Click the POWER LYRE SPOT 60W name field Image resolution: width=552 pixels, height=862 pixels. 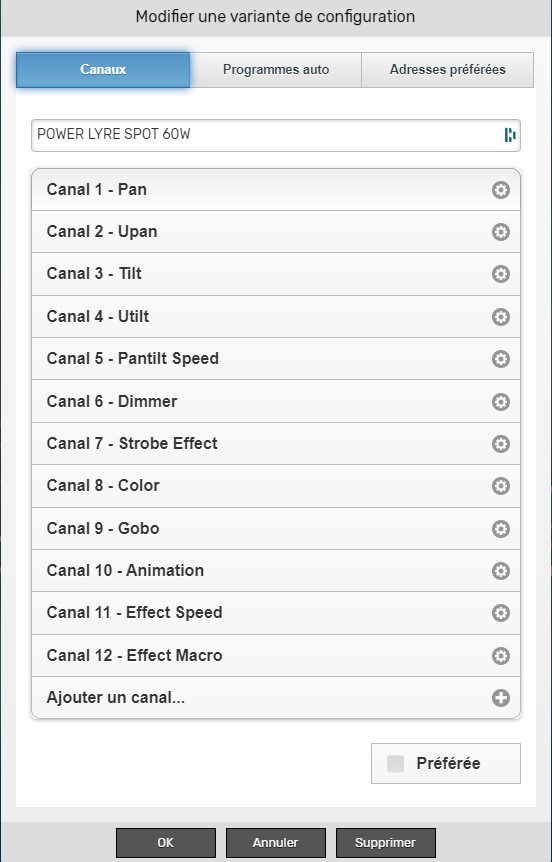[x=276, y=135]
